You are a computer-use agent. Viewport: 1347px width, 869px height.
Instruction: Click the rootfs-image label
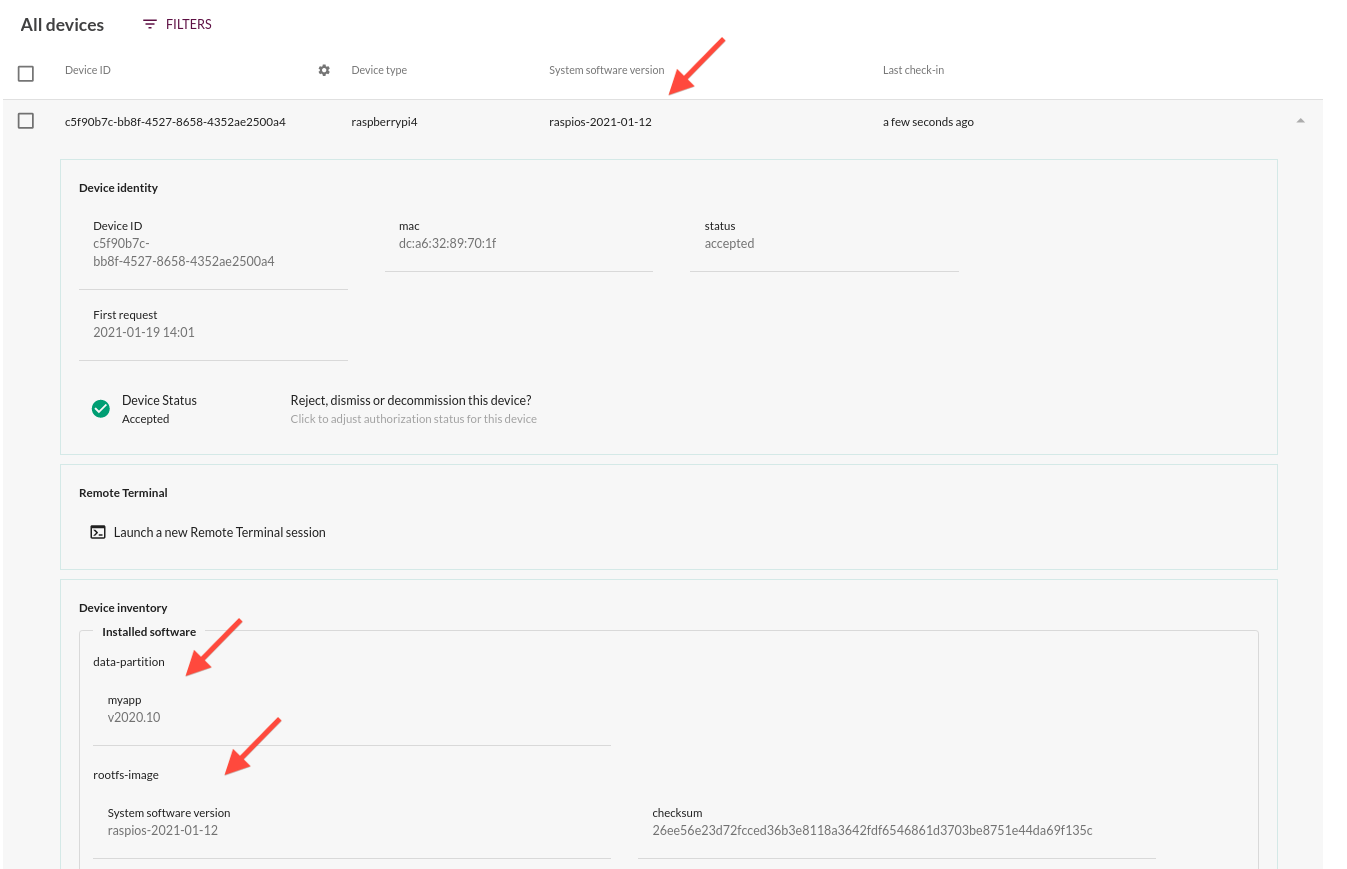[126, 774]
